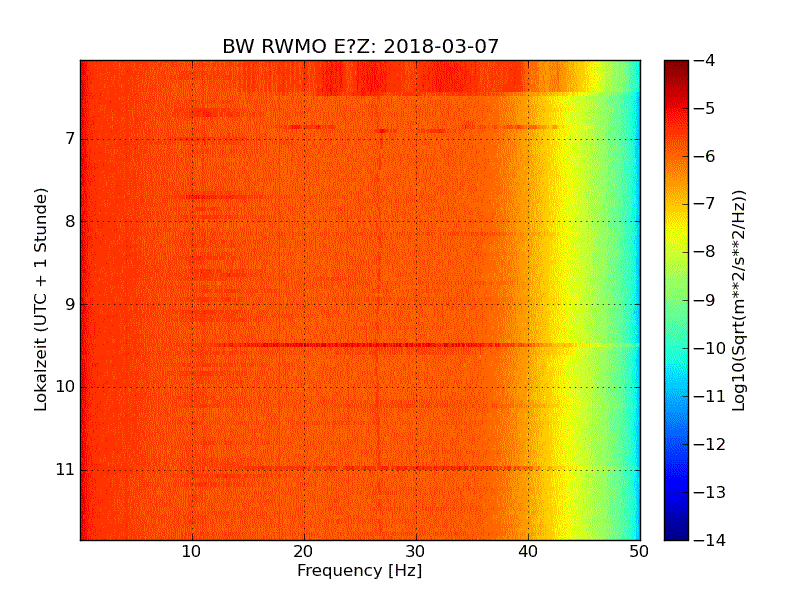Click the colorbar tick label '−14'
800x600 pixels.
[x=710, y=540]
